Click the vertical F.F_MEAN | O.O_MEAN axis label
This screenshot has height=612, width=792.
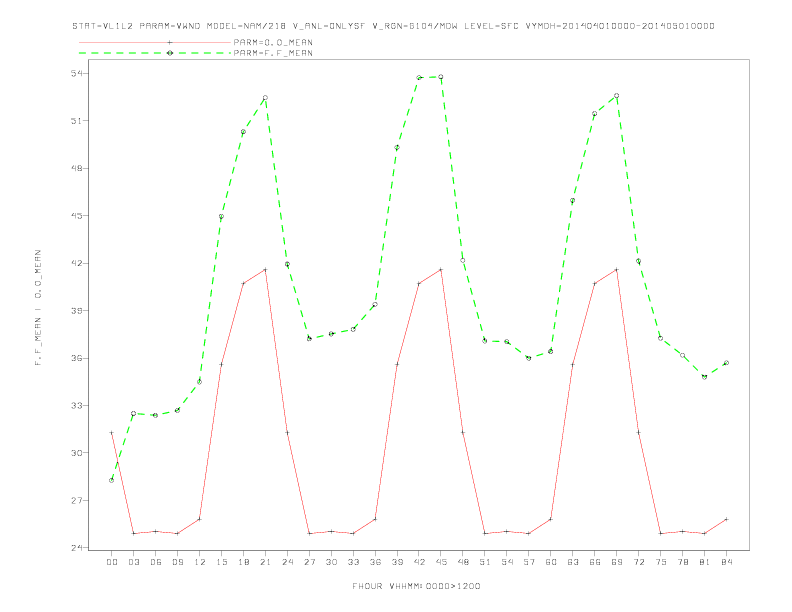tap(38, 308)
